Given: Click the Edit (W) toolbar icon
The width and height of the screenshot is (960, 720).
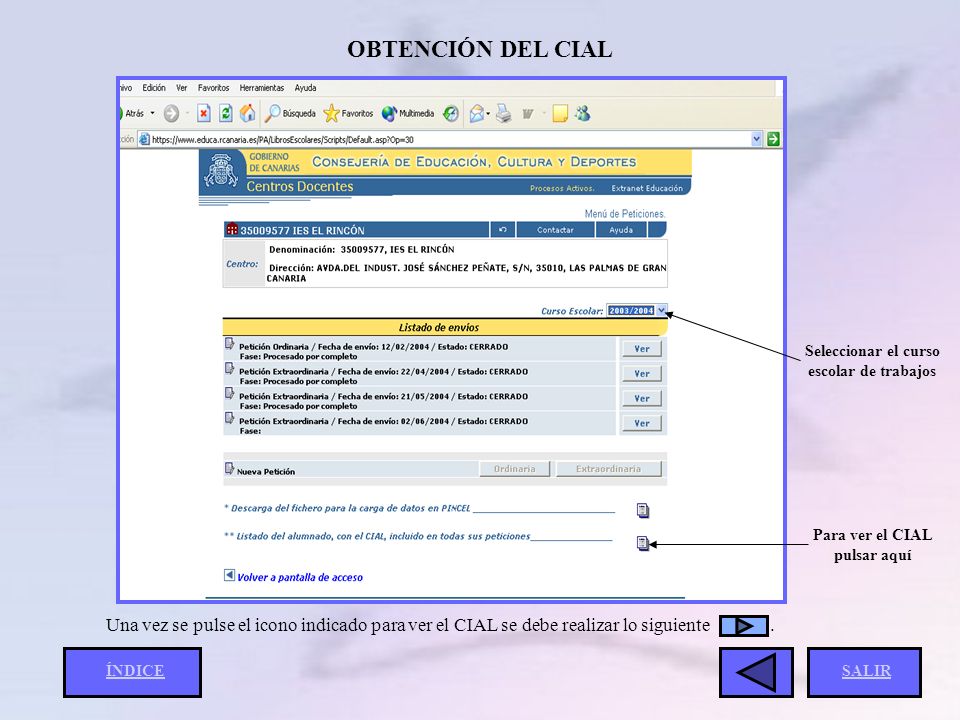Looking at the screenshot, I should pyautogui.click(x=528, y=113).
